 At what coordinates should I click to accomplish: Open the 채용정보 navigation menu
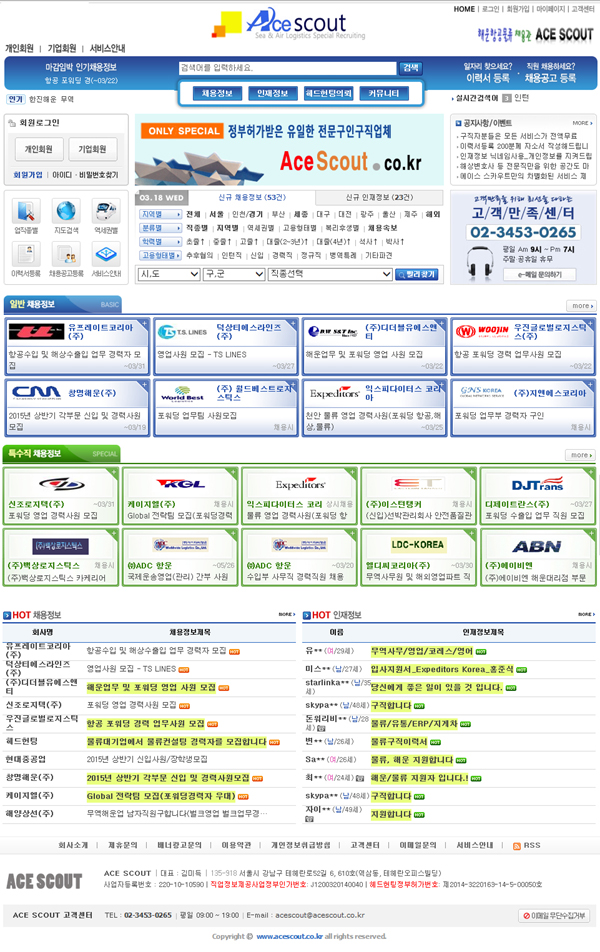[217, 93]
